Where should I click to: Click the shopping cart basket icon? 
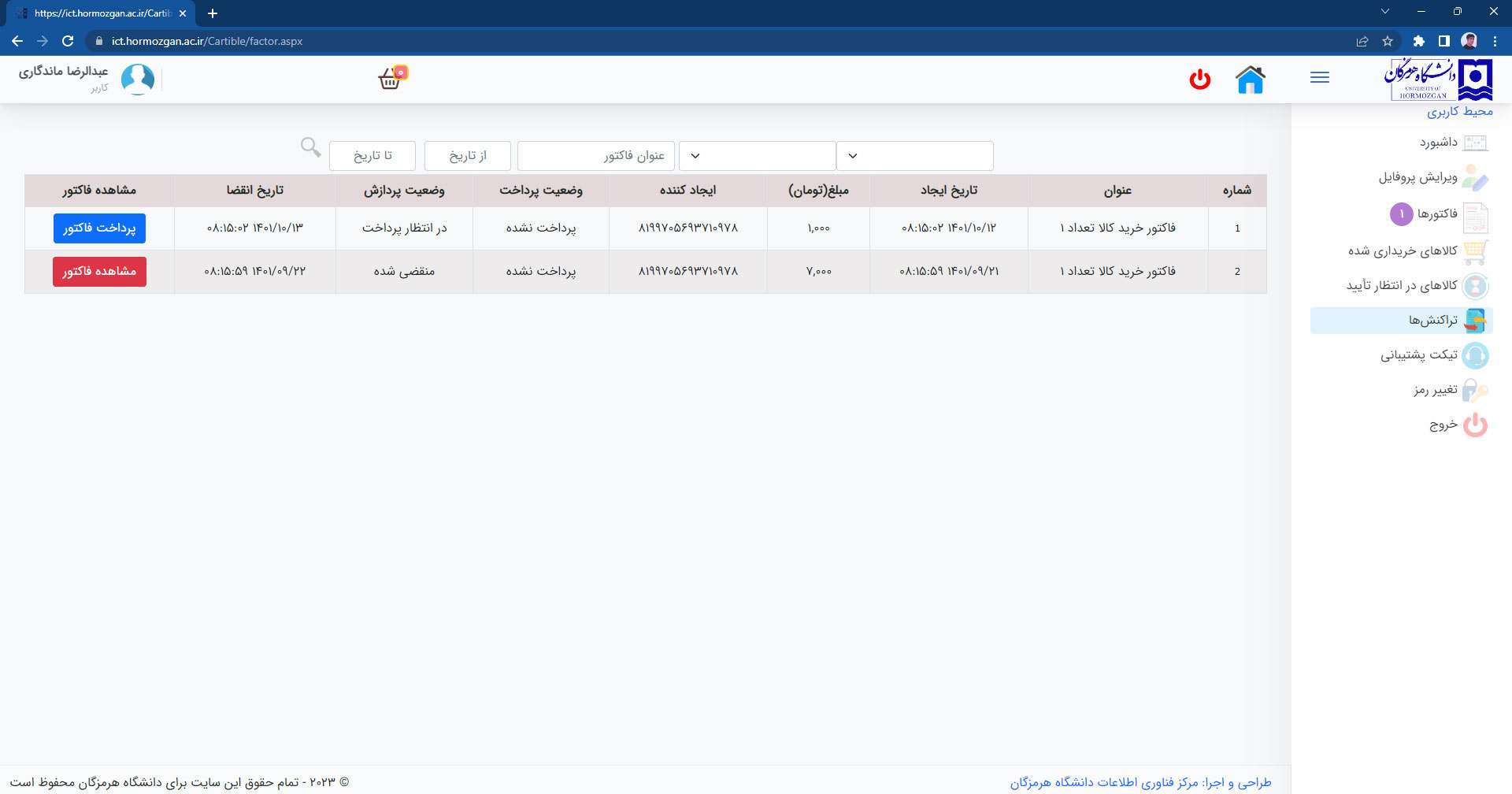[x=391, y=79]
